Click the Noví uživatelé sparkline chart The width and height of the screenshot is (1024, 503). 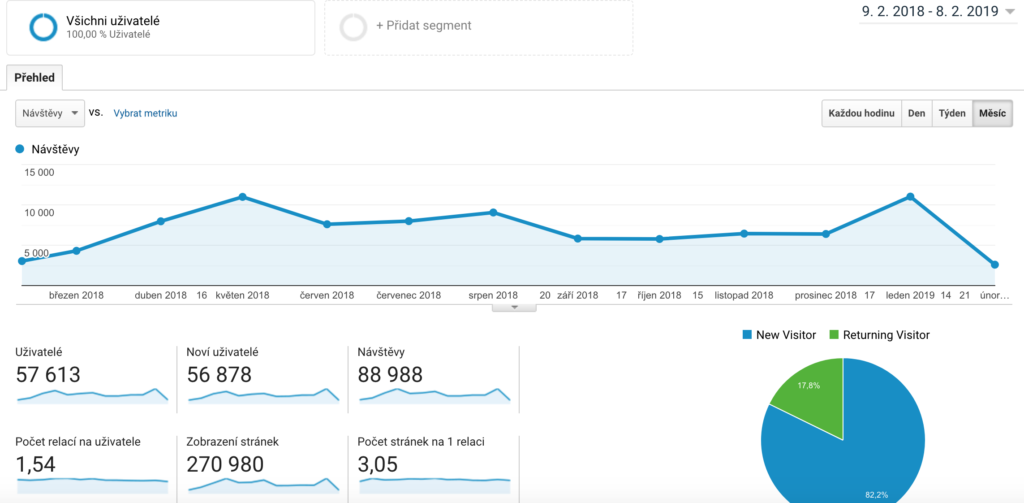tap(264, 396)
